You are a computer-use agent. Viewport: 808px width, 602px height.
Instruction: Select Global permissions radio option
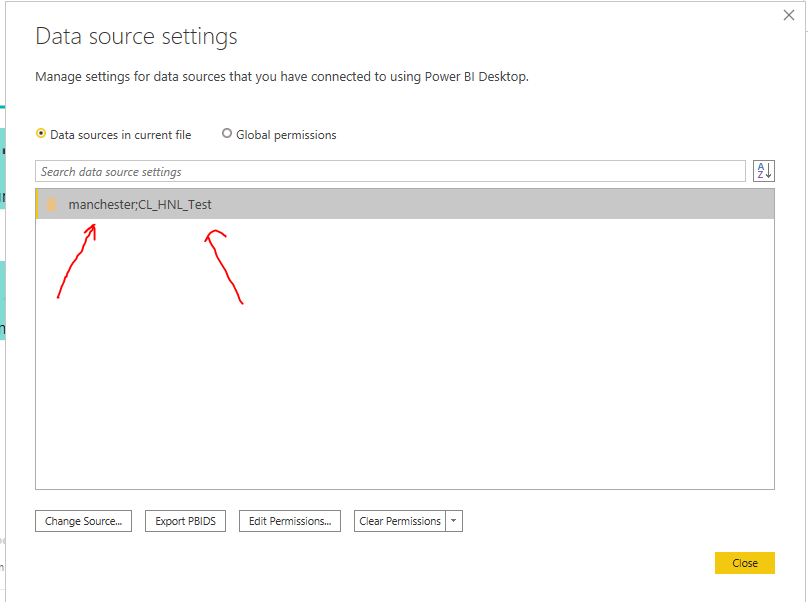[x=279, y=135]
